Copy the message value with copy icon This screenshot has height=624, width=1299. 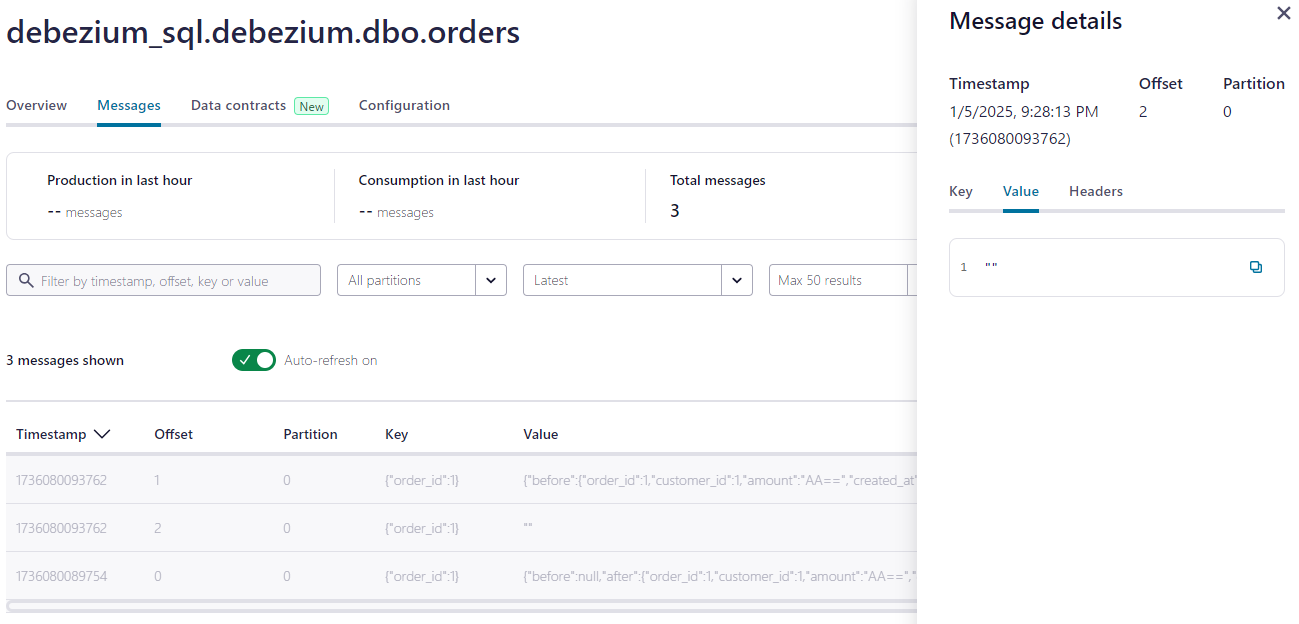pos(1256,267)
